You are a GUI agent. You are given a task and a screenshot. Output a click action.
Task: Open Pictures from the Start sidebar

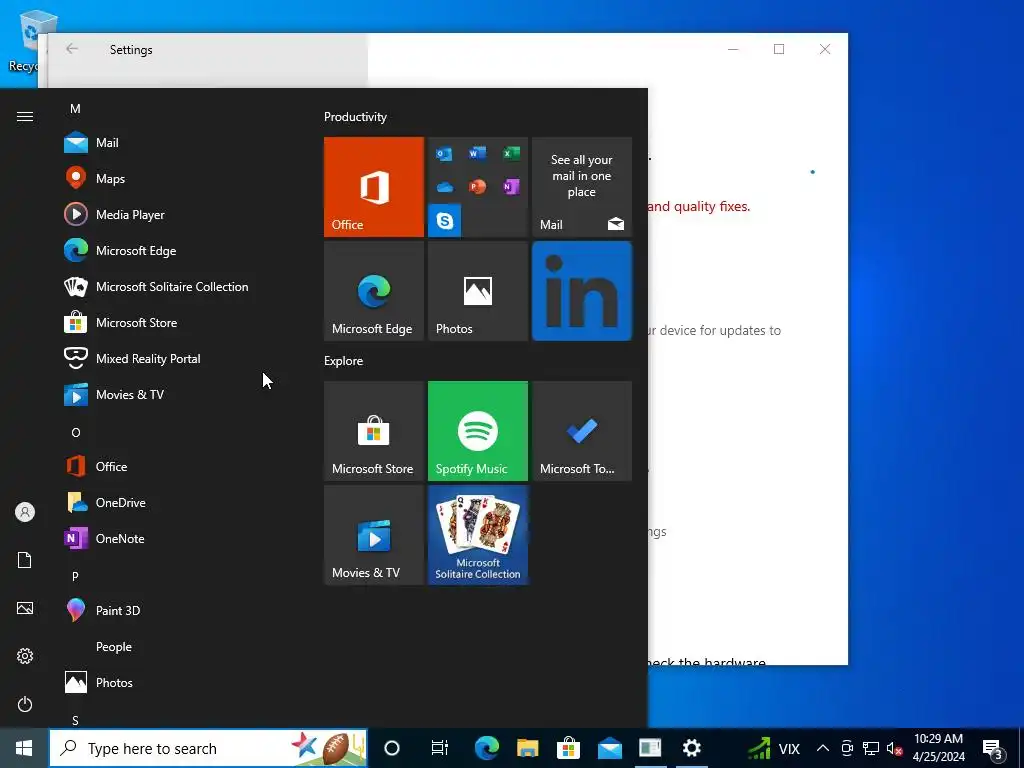point(25,608)
